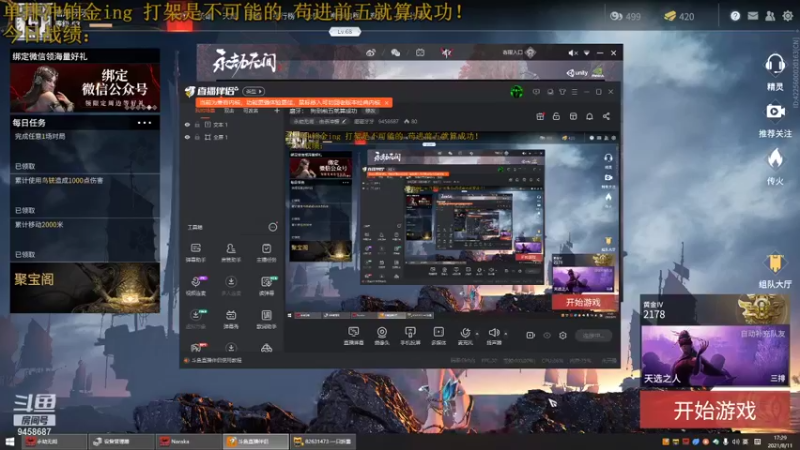Open the 直播伴侣 skin shirt icon
Image resolution: width=800 pixels, height=450 pixels.
coord(562,92)
